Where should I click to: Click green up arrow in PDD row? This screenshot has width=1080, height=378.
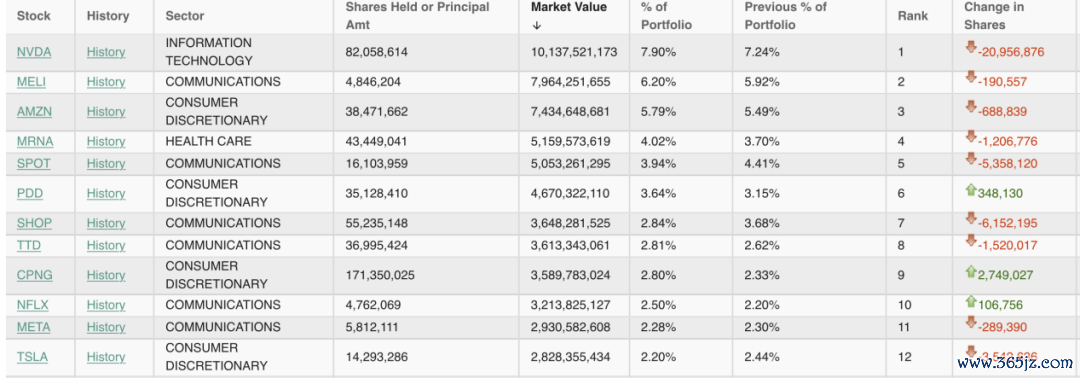[971, 189]
